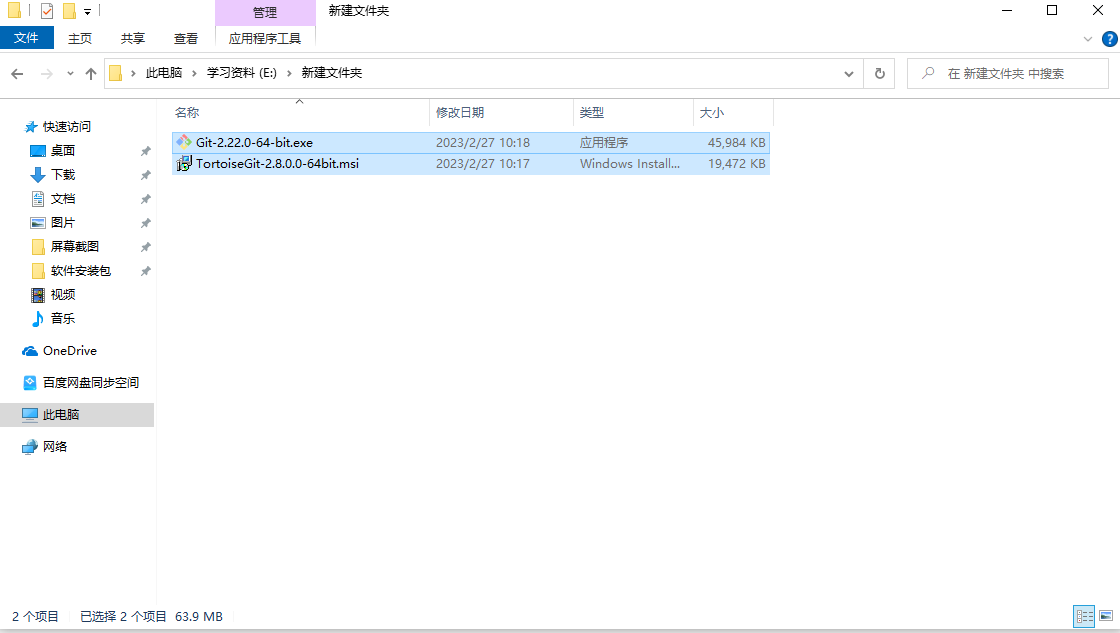Select TortoiseGit-2.8.0.0-64bit.msi file
1120x633 pixels.
point(471,164)
